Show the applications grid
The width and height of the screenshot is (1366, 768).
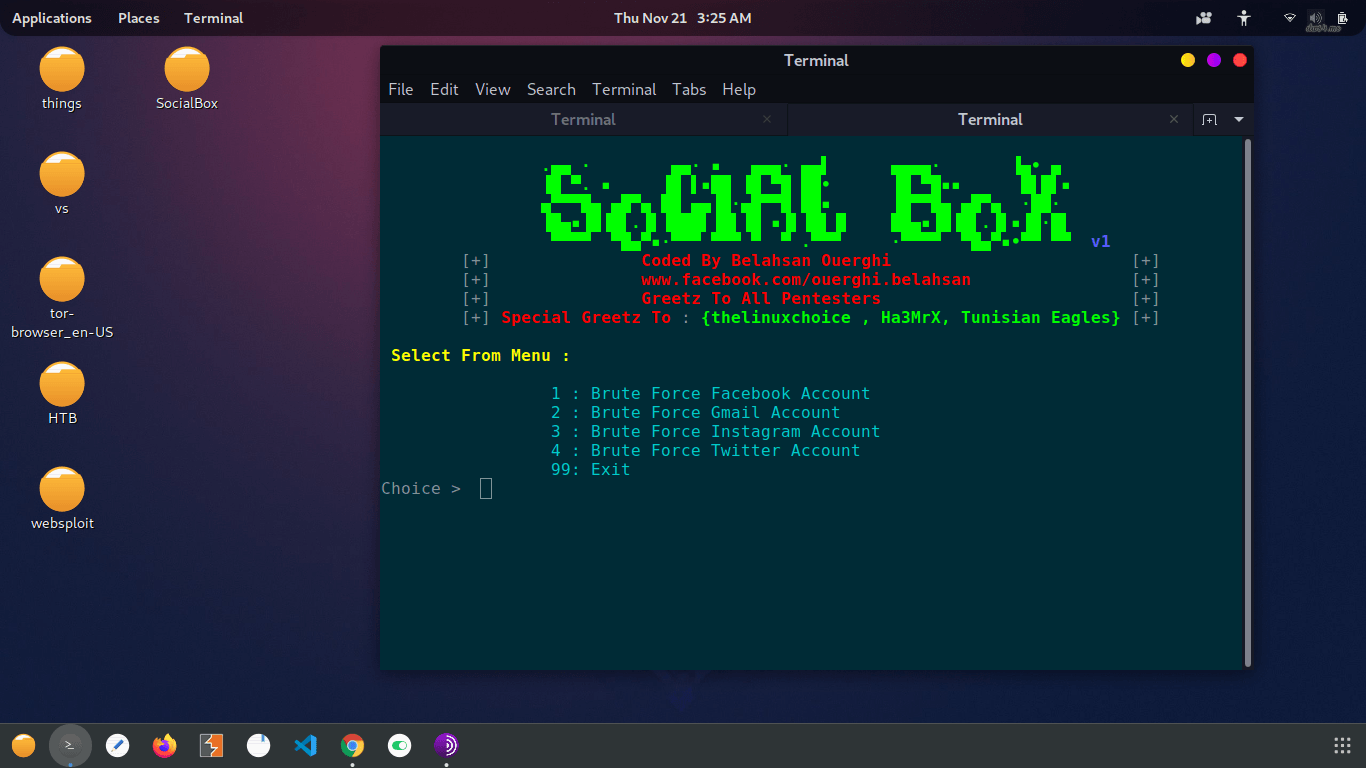[x=1343, y=745]
